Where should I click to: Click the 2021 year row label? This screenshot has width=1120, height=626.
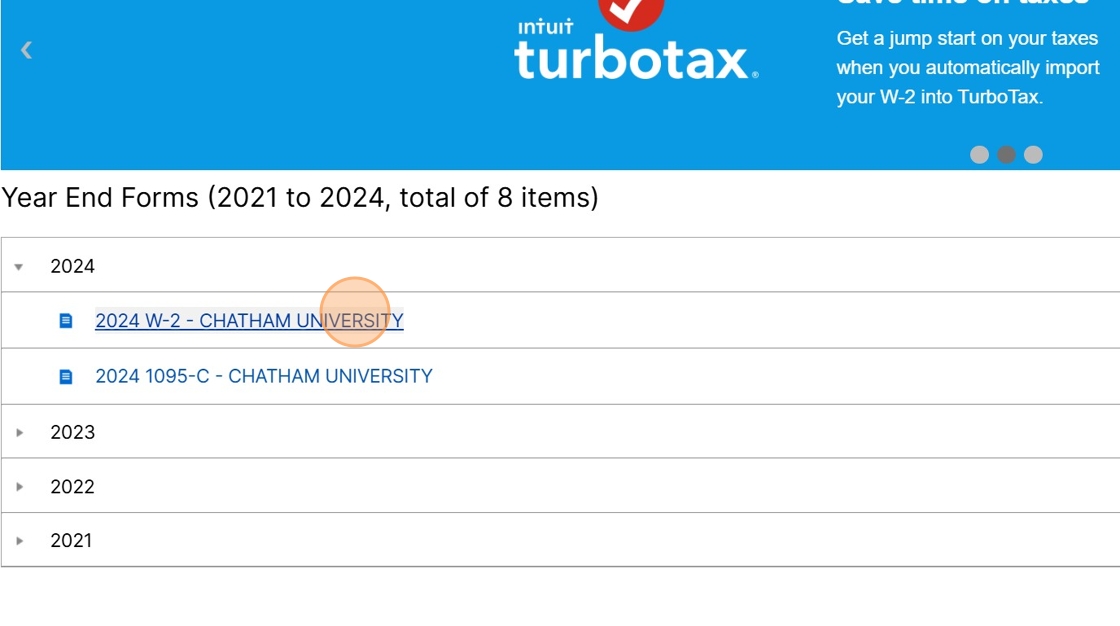(x=71, y=541)
